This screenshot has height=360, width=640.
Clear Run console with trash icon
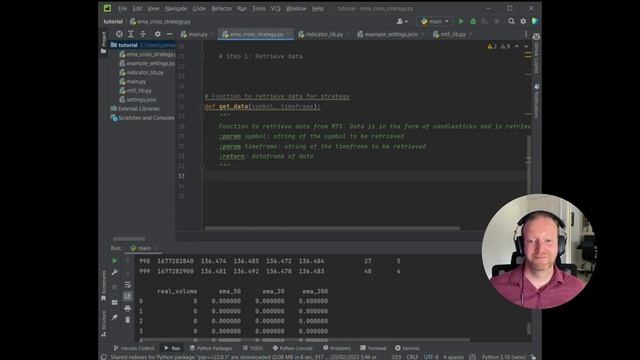coord(128,320)
